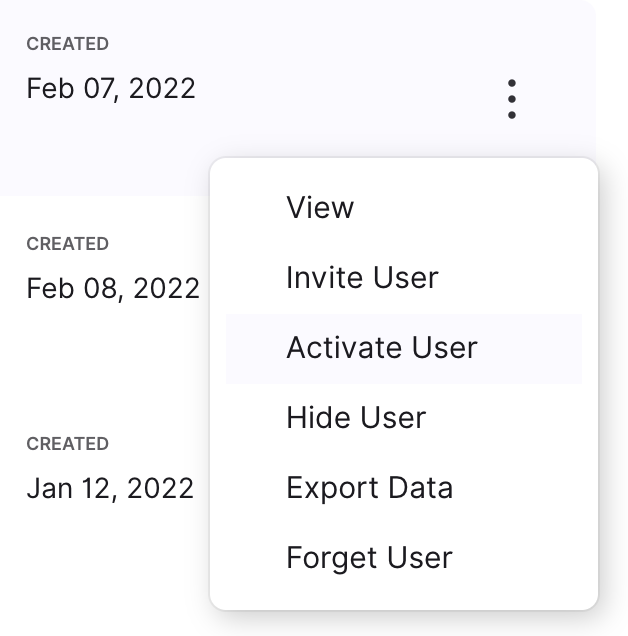Click CREATED label above Jan 12, 2022
628x636 pixels.
[67, 444]
